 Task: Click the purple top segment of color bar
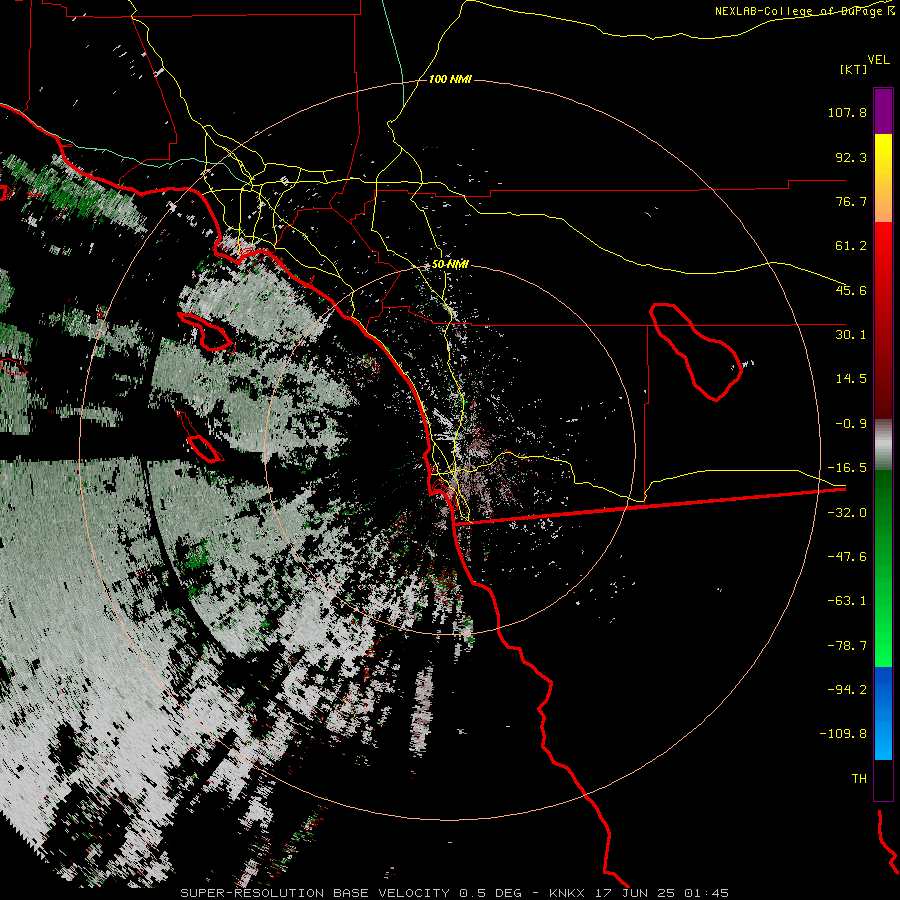pyautogui.click(x=883, y=111)
